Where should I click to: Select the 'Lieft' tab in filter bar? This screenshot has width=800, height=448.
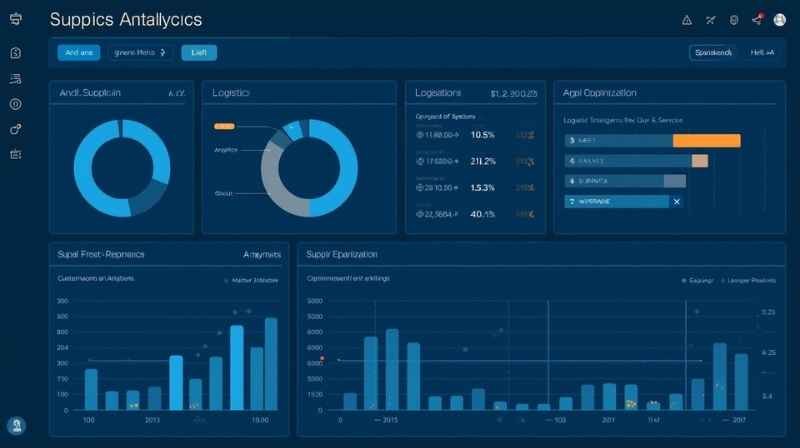tap(198, 52)
